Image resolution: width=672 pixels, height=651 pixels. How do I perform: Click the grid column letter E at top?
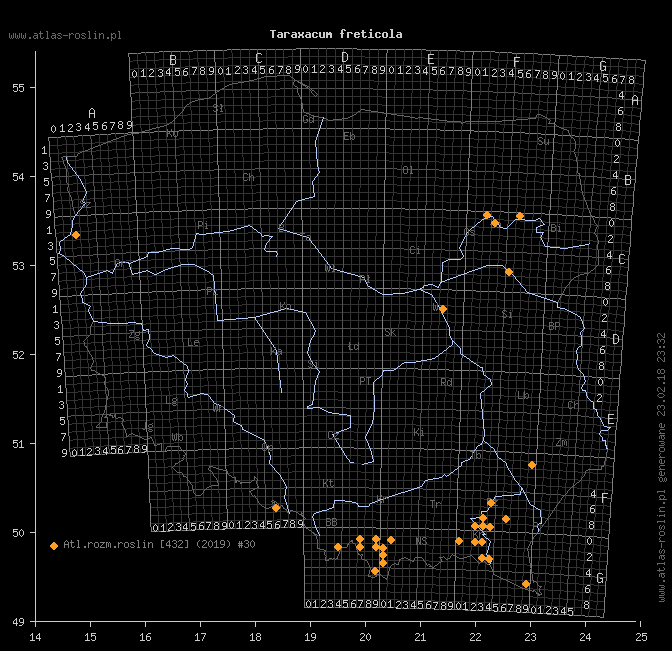tap(431, 59)
